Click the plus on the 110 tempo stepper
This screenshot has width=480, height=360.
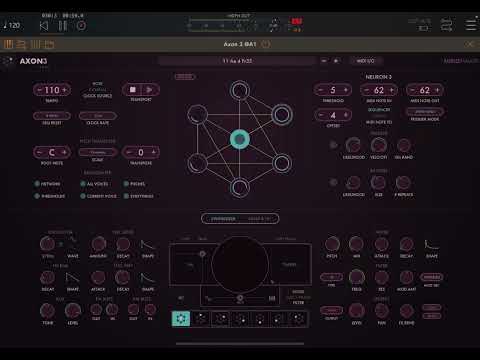[x=65, y=90]
